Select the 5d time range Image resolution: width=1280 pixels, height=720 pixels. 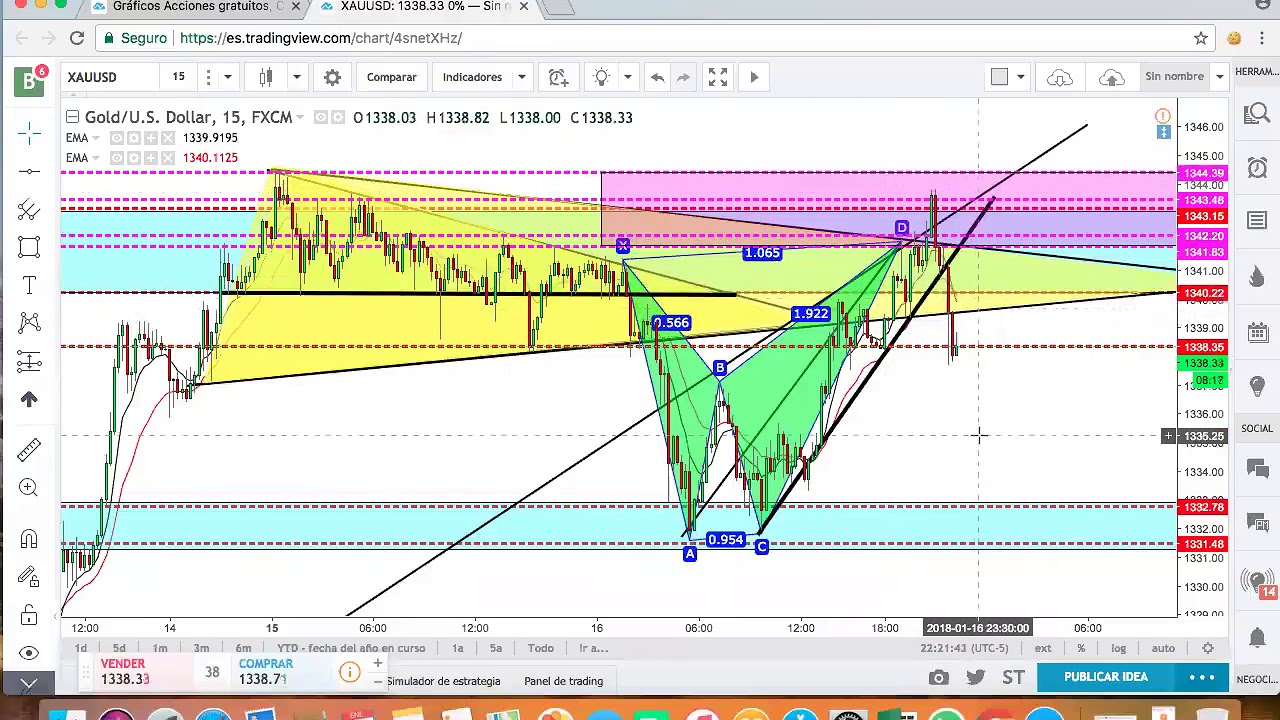point(119,648)
